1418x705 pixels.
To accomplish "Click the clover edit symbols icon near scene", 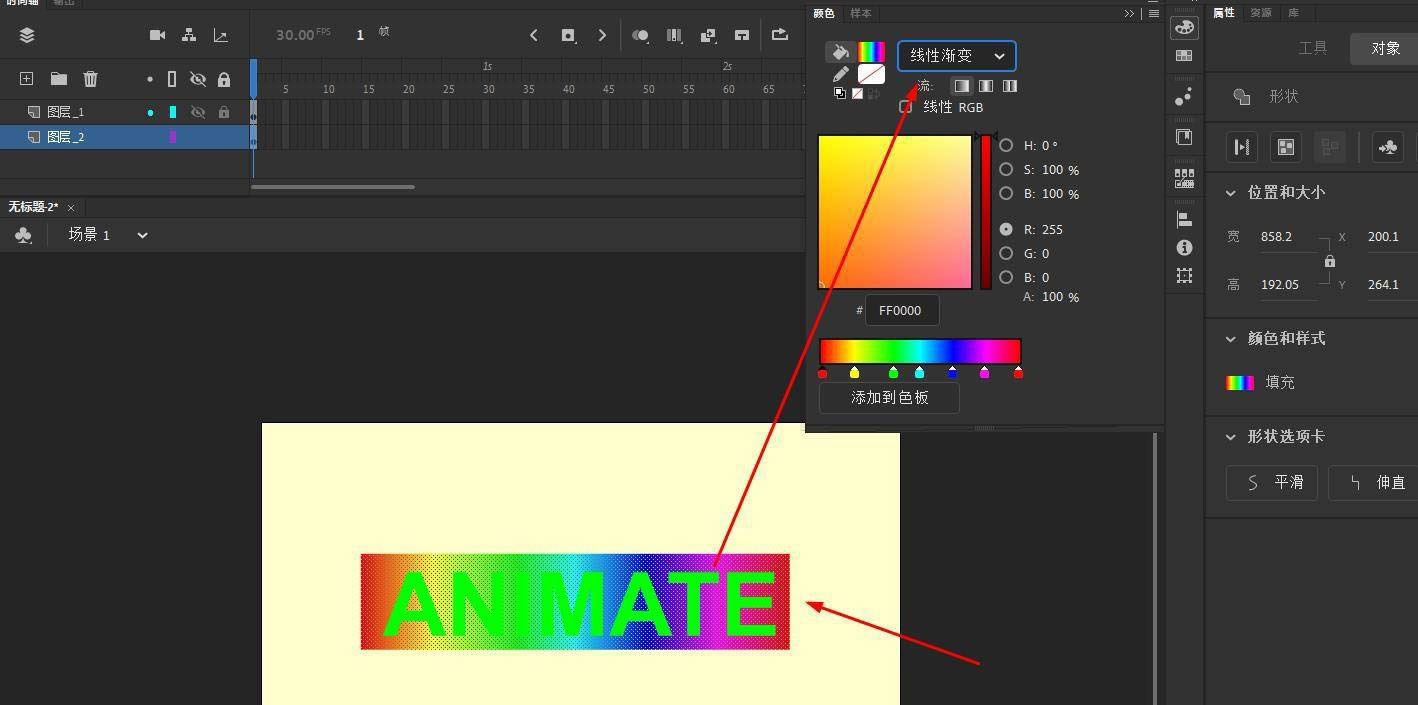I will point(23,235).
